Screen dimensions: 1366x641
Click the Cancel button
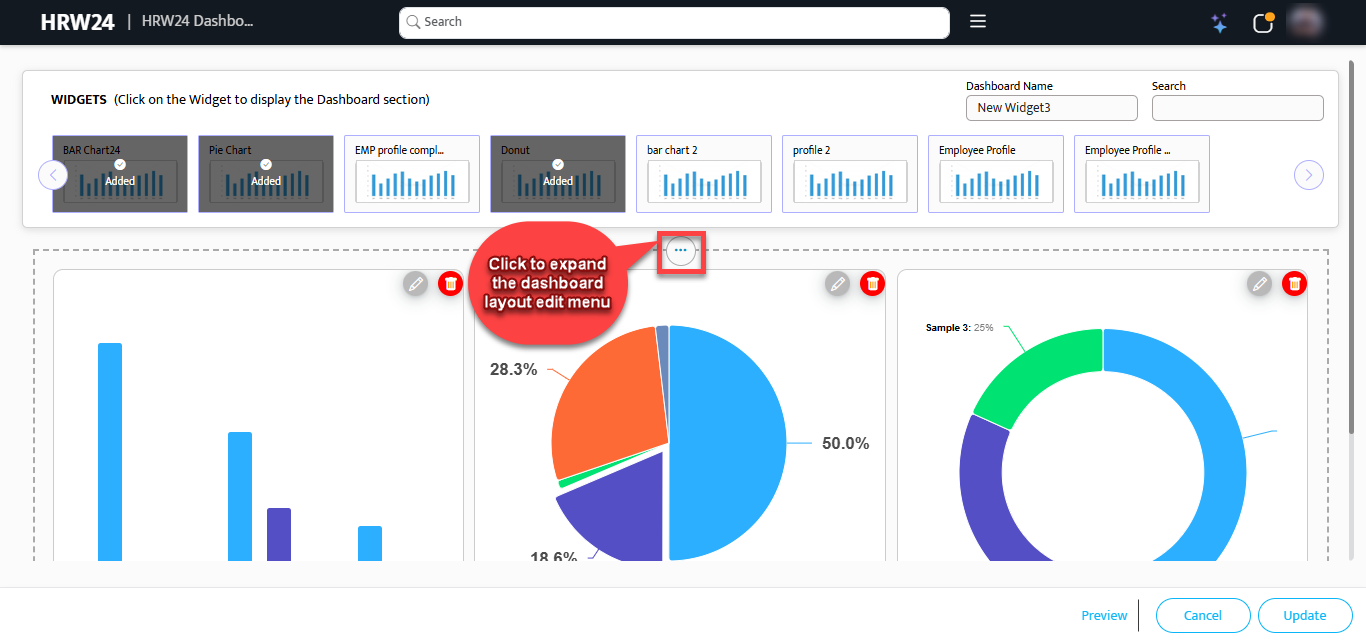(x=1203, y=616)
